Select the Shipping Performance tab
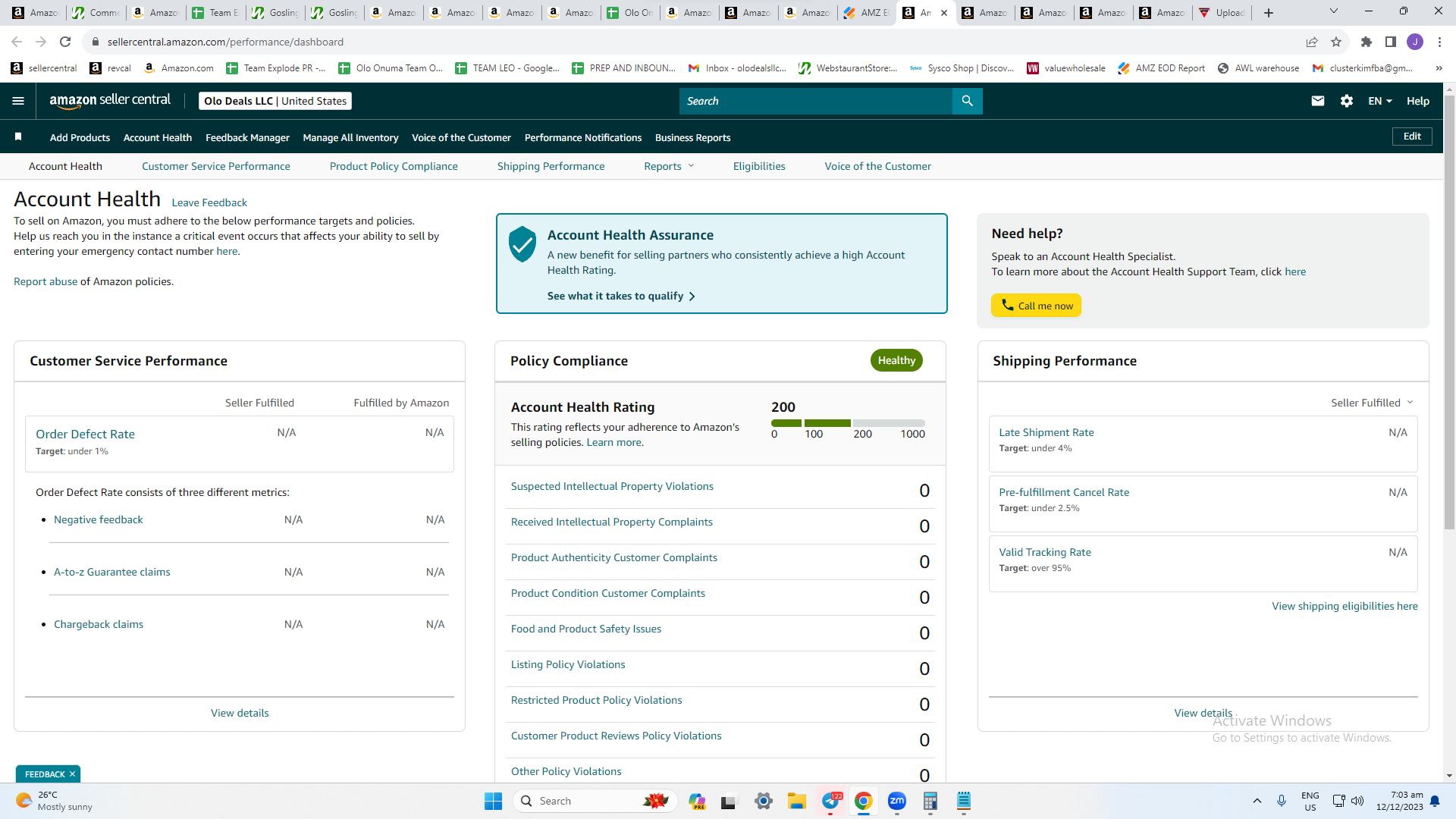Viewport: 1456px width, 819px height. click(551, 166)
